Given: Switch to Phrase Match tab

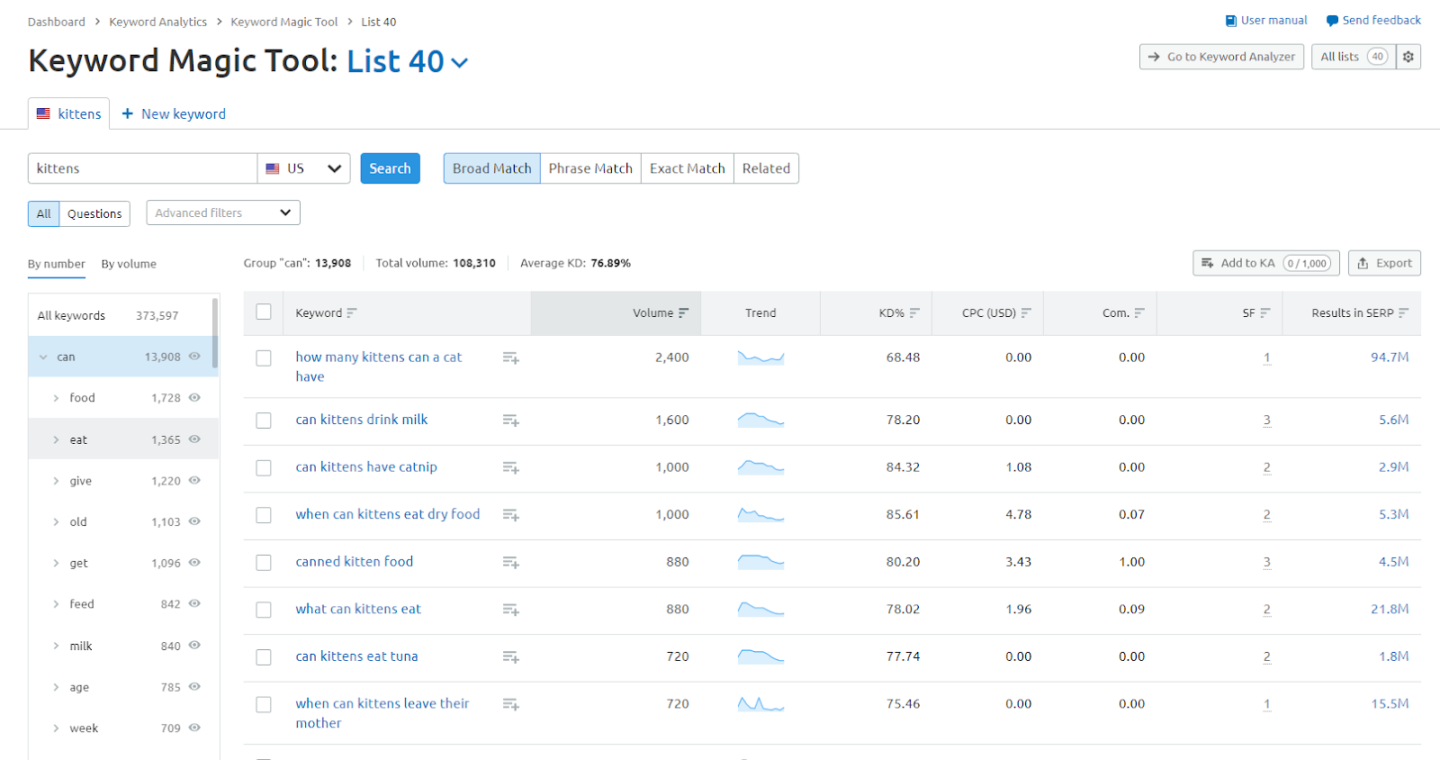Looking at the screenshot, I should point(590,168).
